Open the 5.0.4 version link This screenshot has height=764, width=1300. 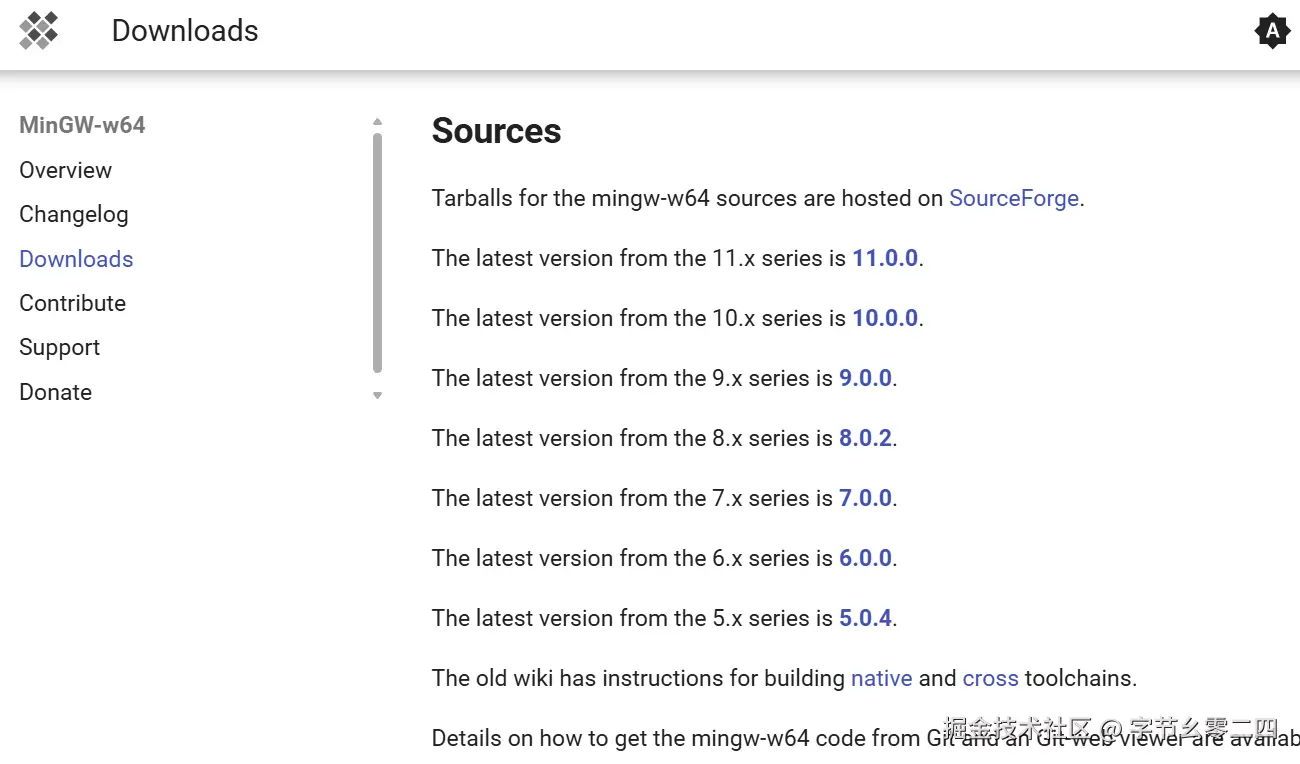point(865,618)
